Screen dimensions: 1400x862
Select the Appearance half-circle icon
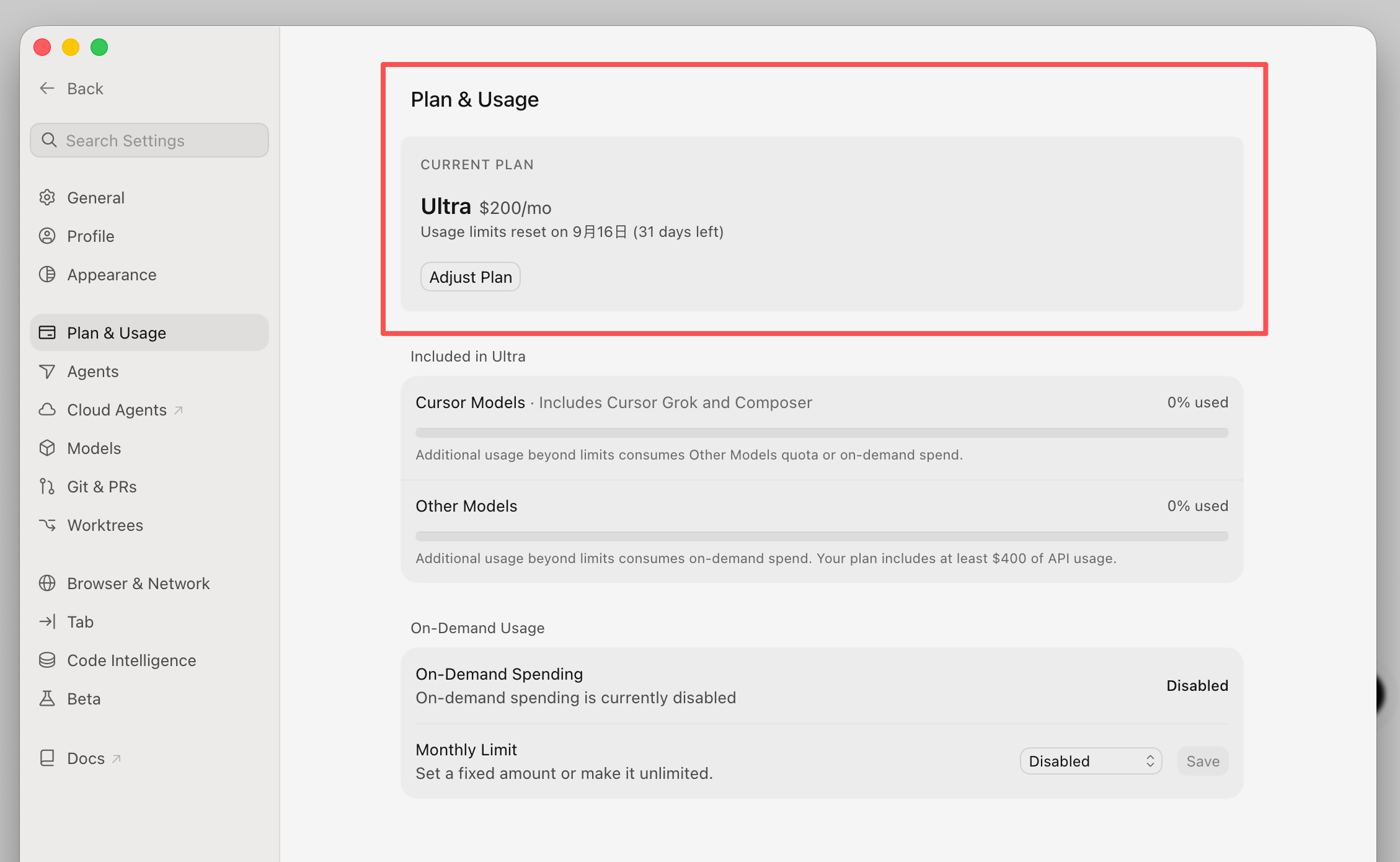click(x=47, y=275)
